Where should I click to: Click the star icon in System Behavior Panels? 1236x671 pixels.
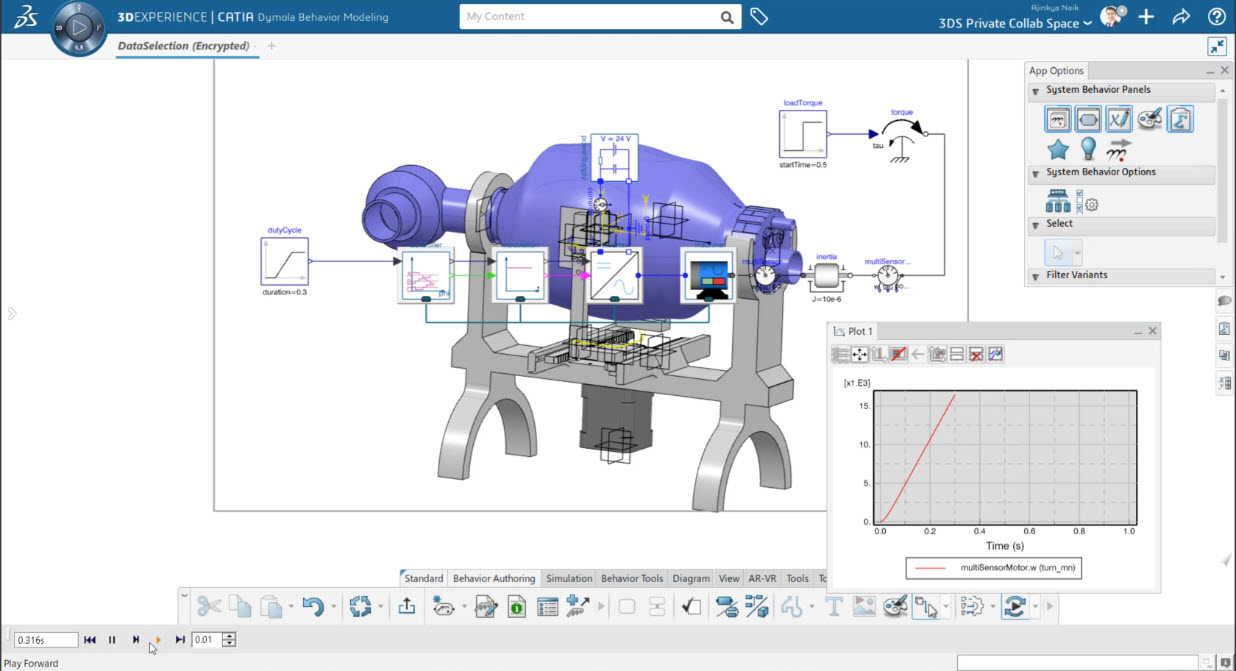click(x=1058, y=149)
